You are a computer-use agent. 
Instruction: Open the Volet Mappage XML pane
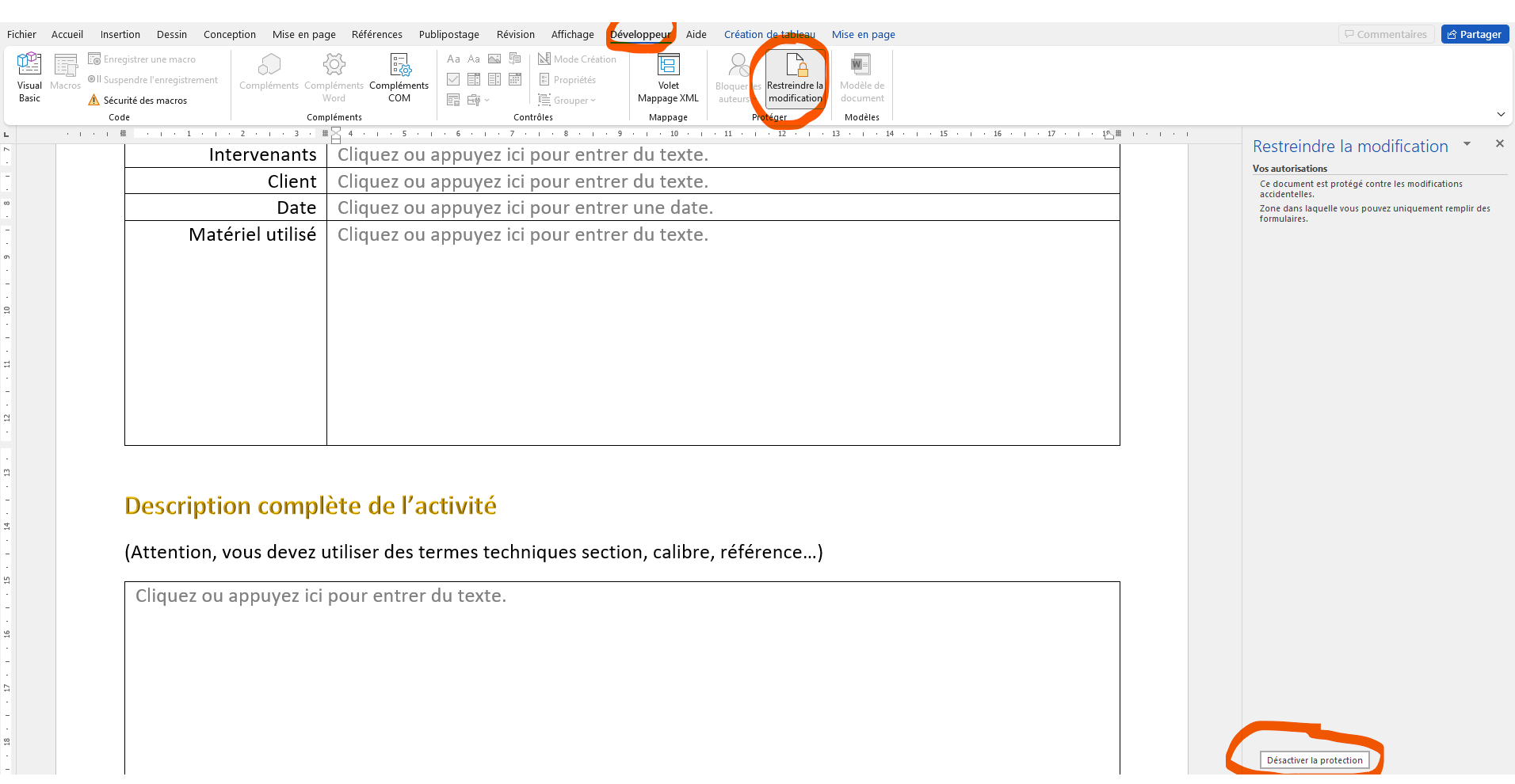(668, 77)
